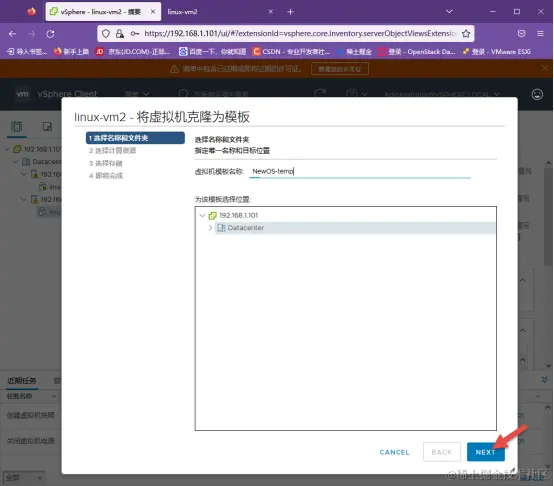The width and height of the screenshot is (554, 486).
Task: Go forward in browser history
Action: pyautogui.click(x=31, y=34)
